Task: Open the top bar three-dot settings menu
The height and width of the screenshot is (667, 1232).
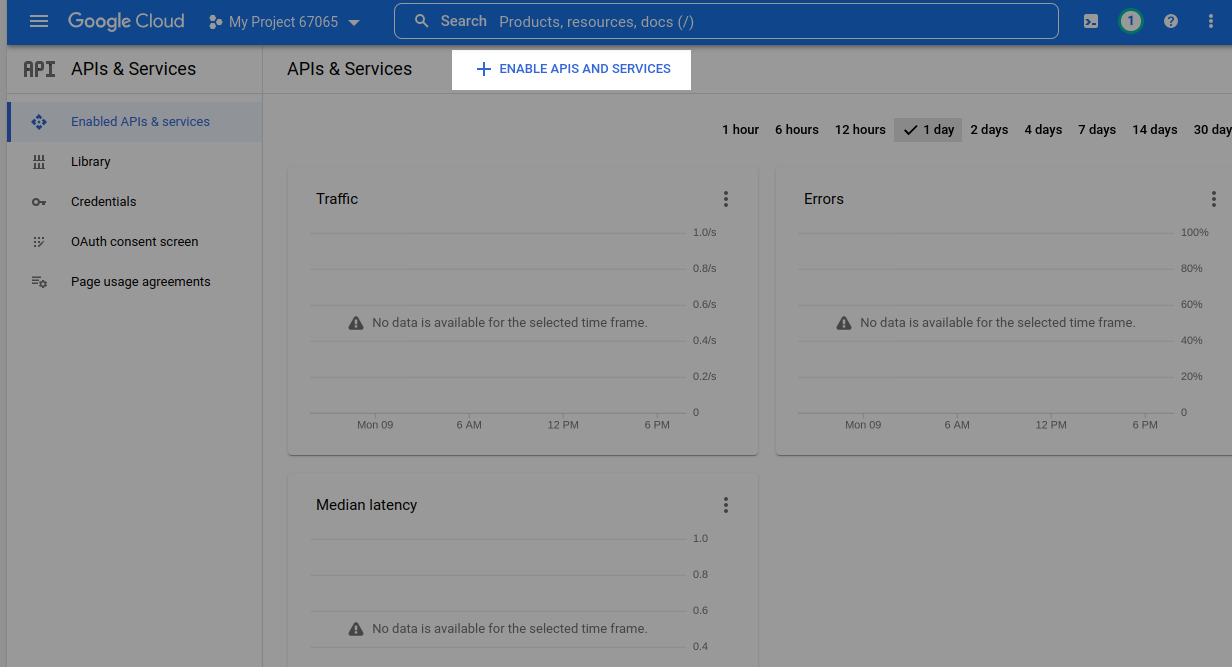Action: (1210, 21)
